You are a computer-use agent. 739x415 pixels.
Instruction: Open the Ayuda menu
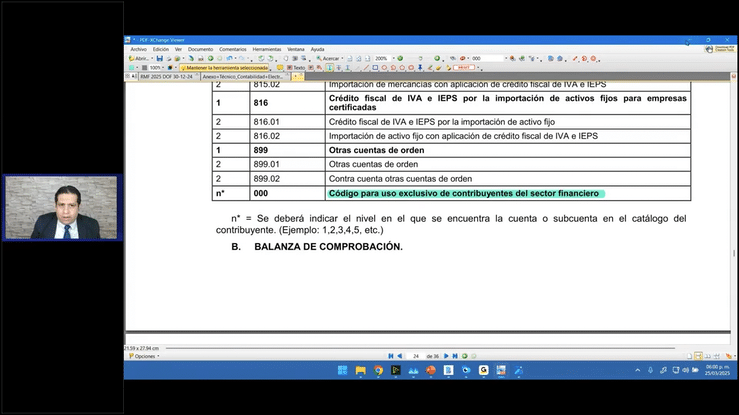[317, 49]
